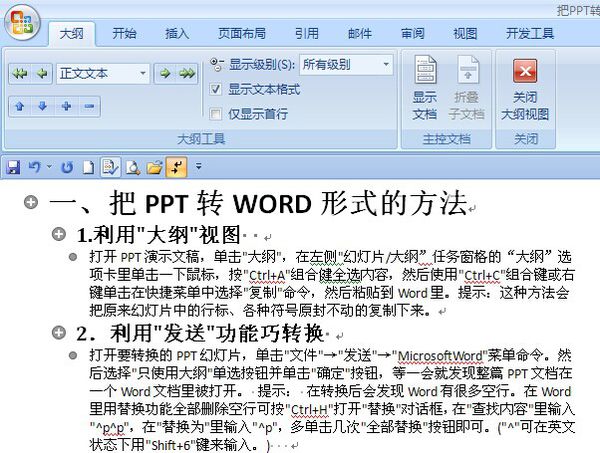Image resolution: width=600 pixels, height=453 pixels.
Task: Click heading text 一、把PPT转WORD形式的方法
Action: click(258, 203)
